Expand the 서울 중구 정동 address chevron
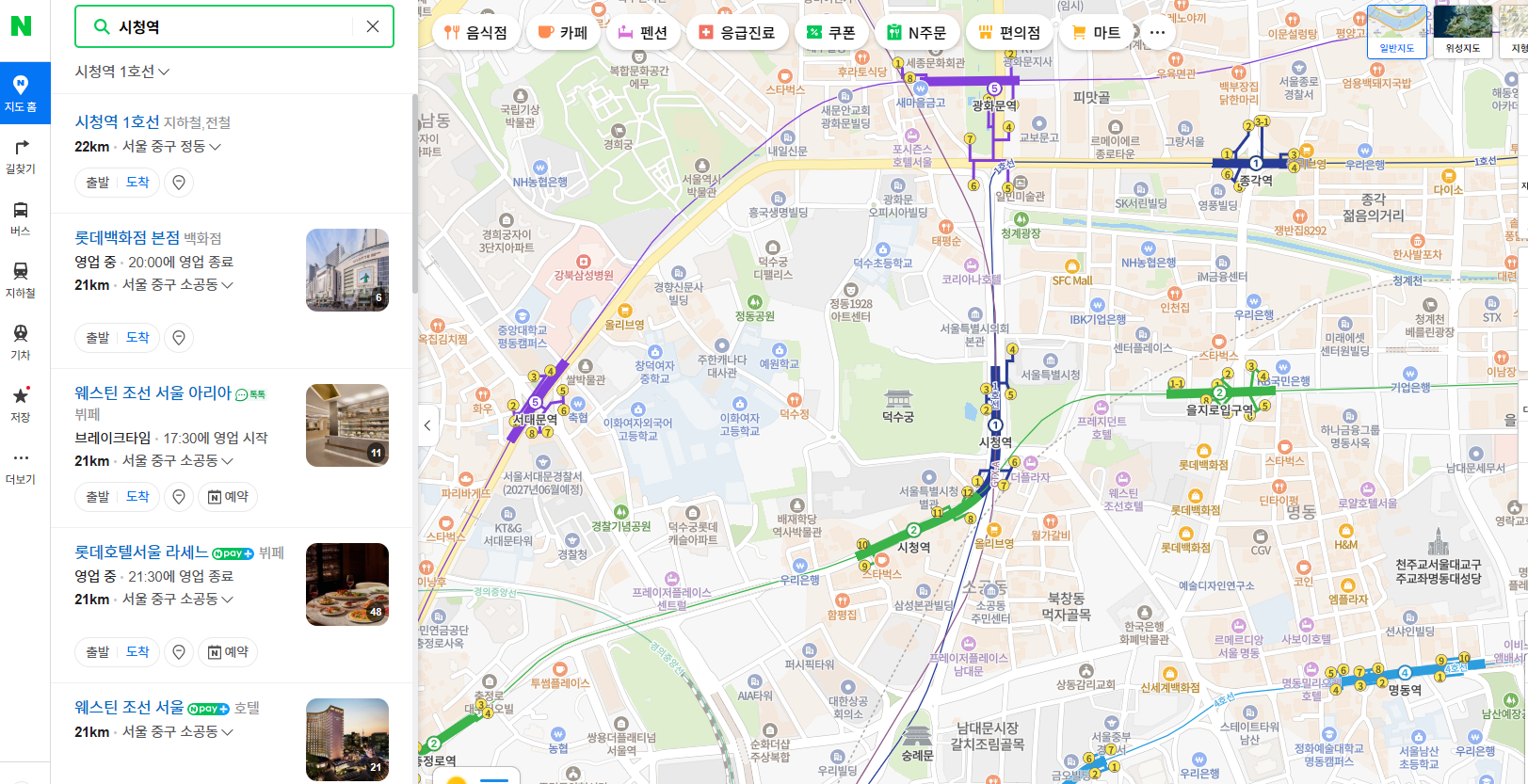1528x784 pixels. 216,147
